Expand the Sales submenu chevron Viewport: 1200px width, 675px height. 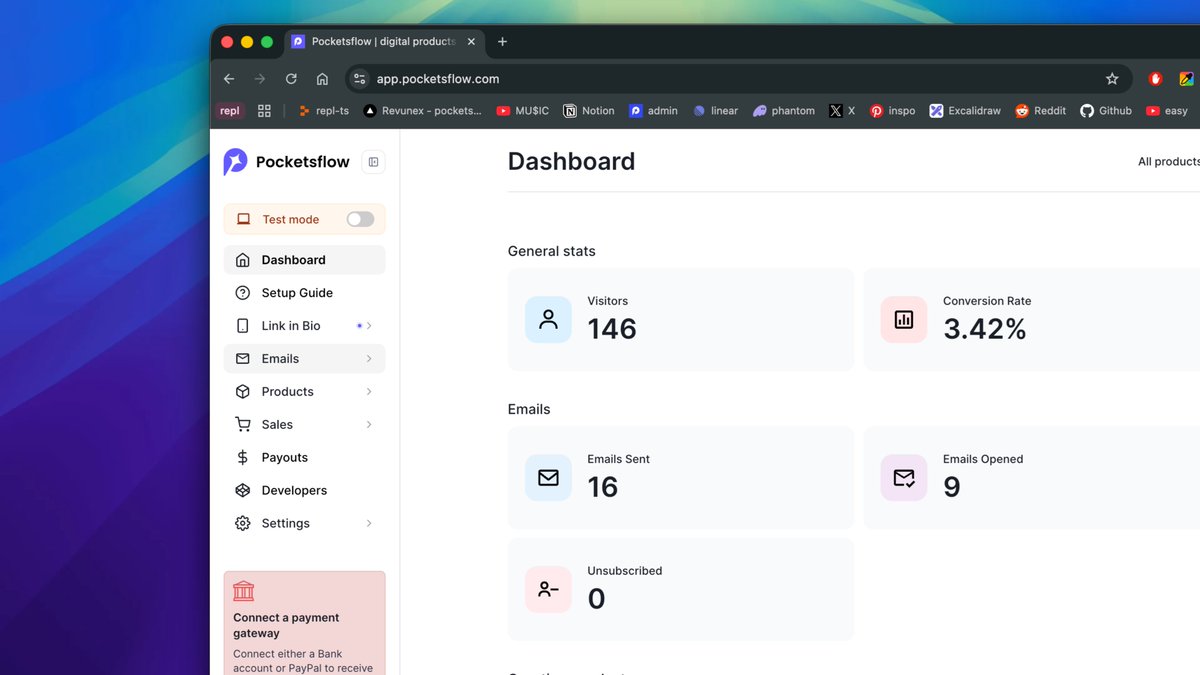coord(369,424)
